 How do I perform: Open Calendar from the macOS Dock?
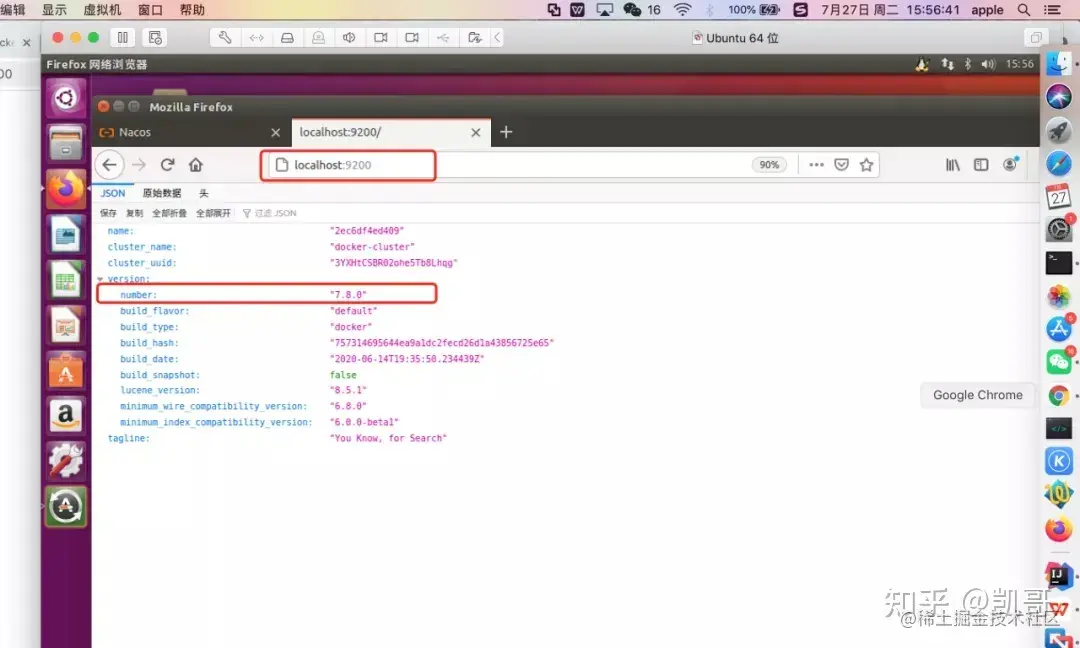click(1059, 197)
